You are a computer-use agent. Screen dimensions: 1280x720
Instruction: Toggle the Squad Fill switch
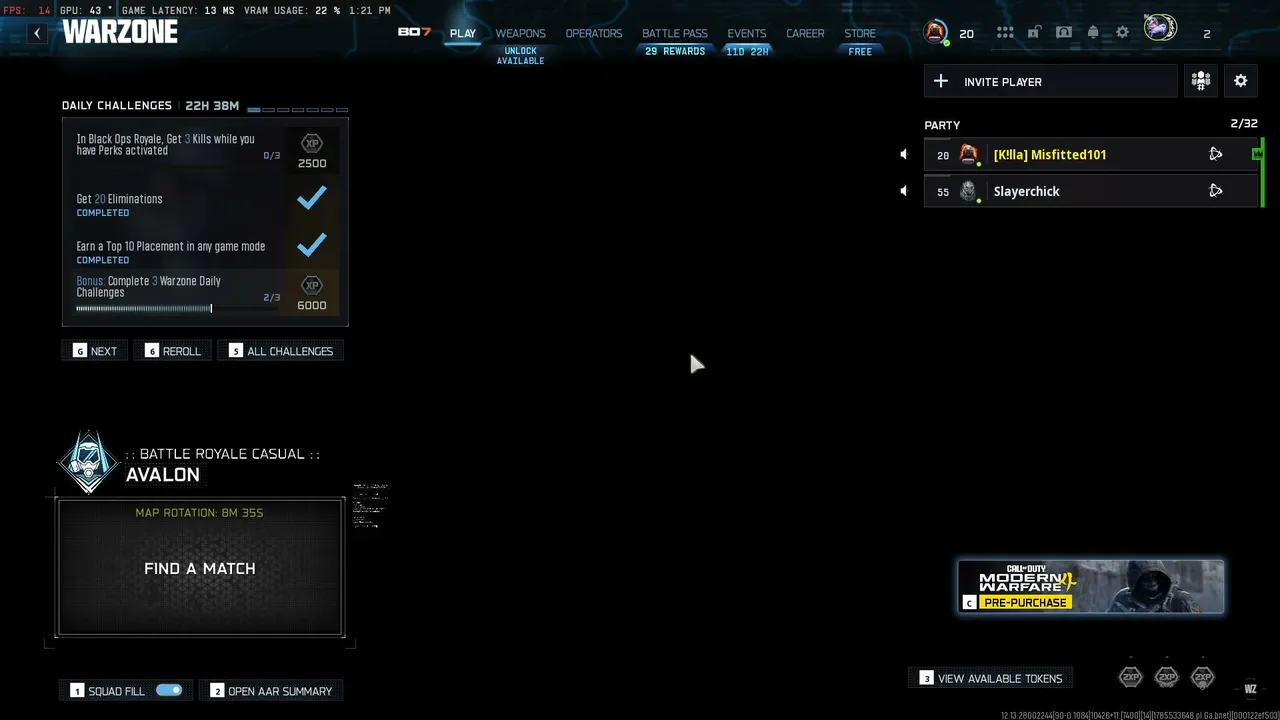coord(169,690)
